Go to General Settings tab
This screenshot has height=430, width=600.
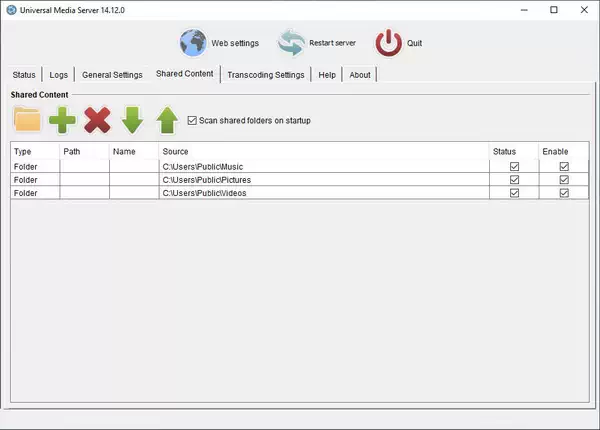tap(112, 75)
